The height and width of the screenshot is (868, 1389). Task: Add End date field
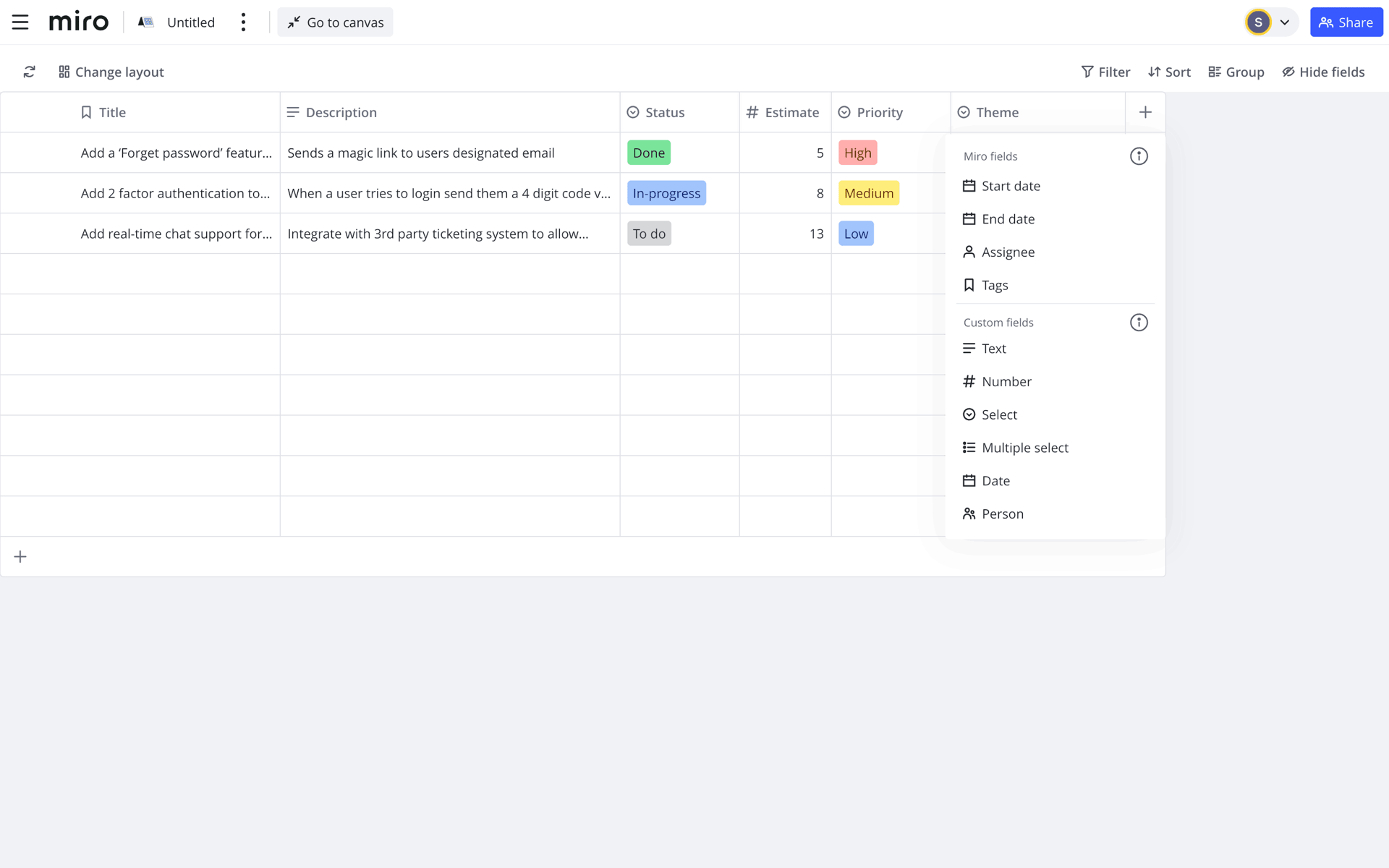point(1055,219)
